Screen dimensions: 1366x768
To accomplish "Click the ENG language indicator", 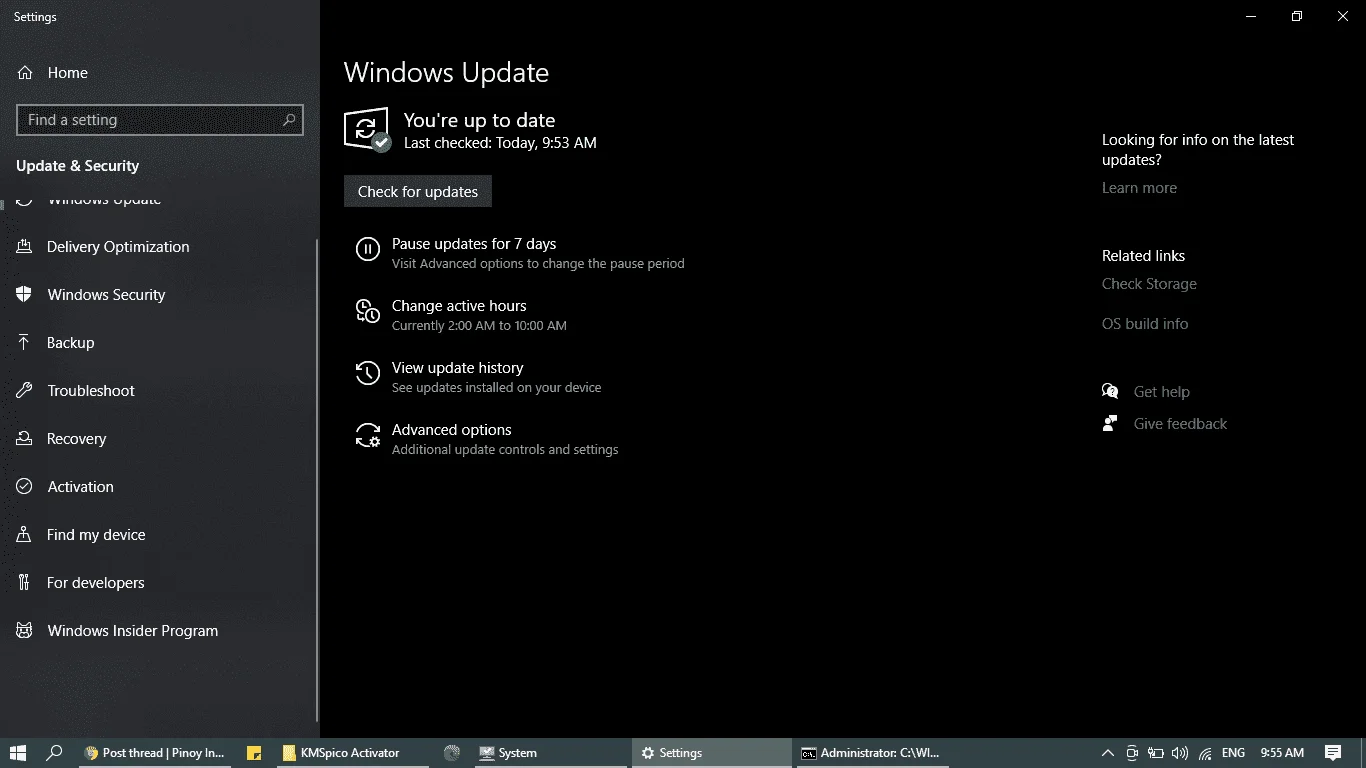I will 1233,753.
